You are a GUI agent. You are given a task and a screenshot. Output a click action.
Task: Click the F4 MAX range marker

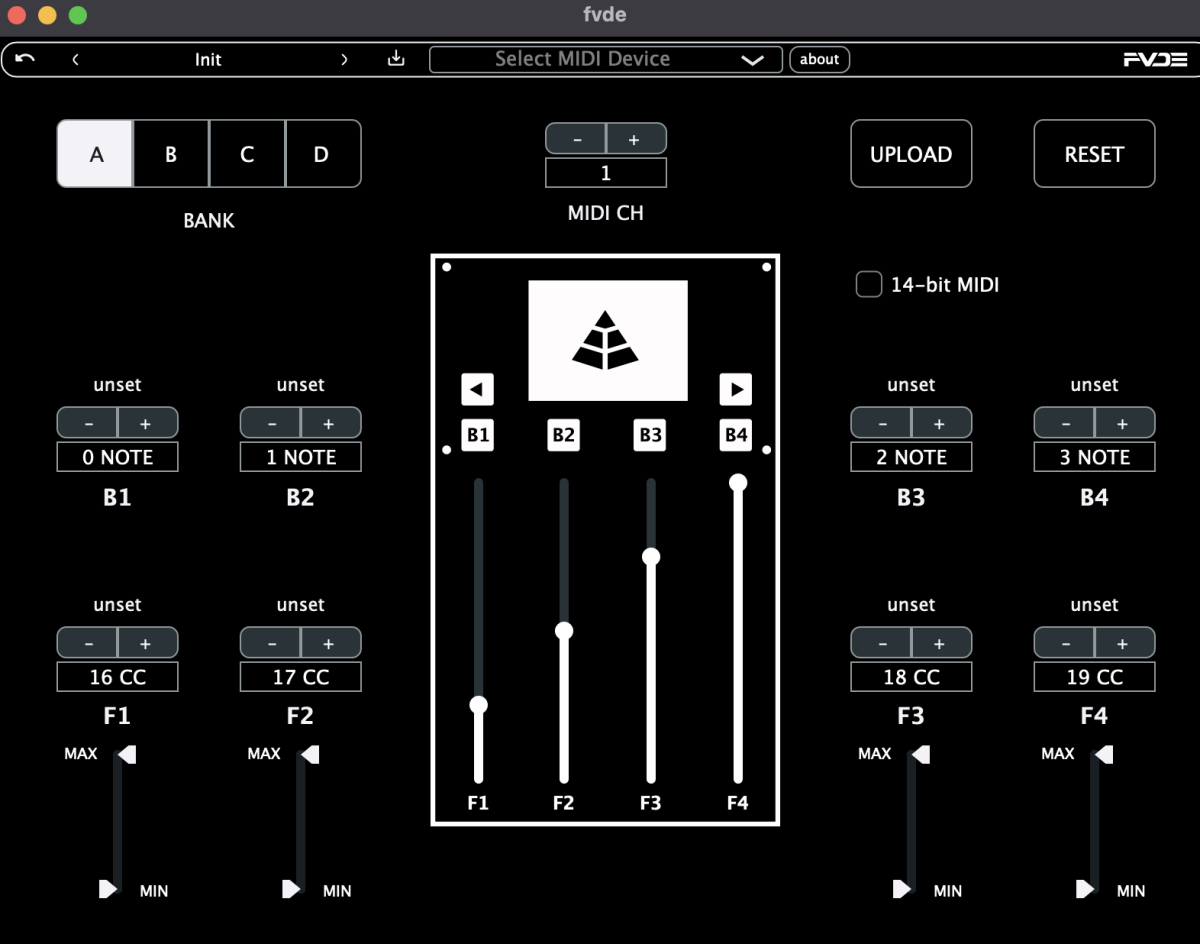tap(1103, 754)
